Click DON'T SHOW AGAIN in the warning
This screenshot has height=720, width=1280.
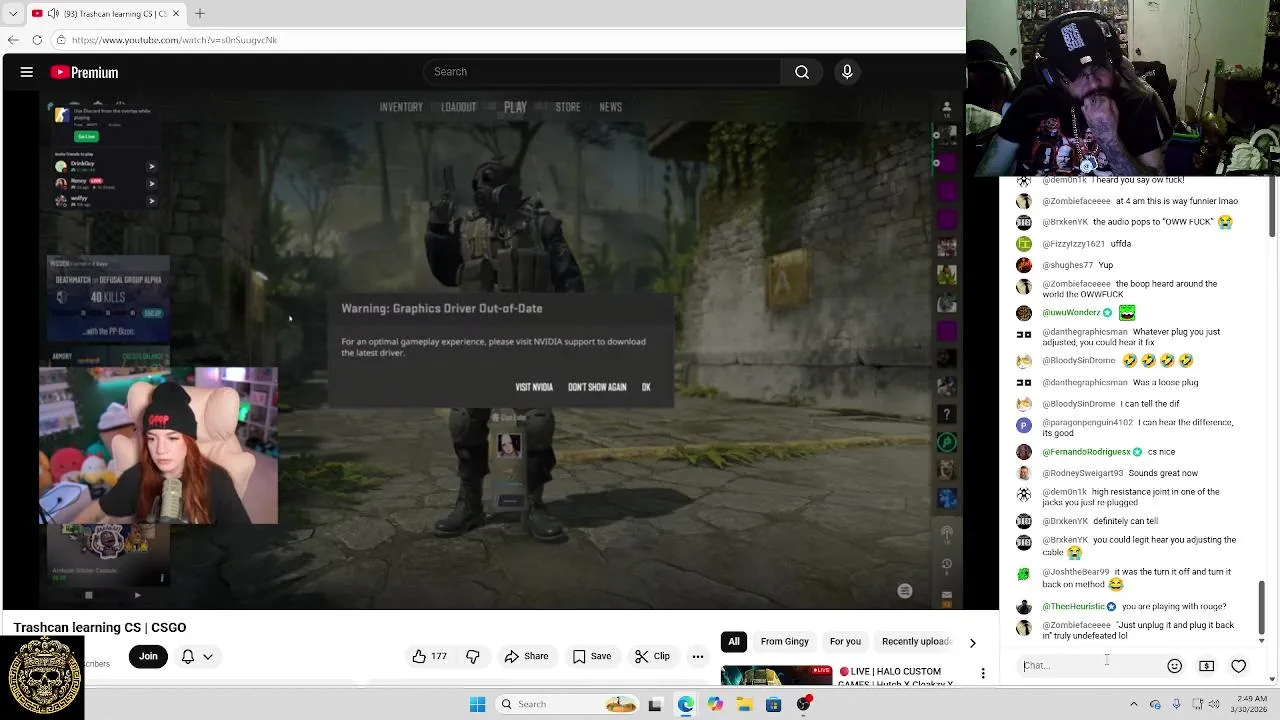click(597, 387)
